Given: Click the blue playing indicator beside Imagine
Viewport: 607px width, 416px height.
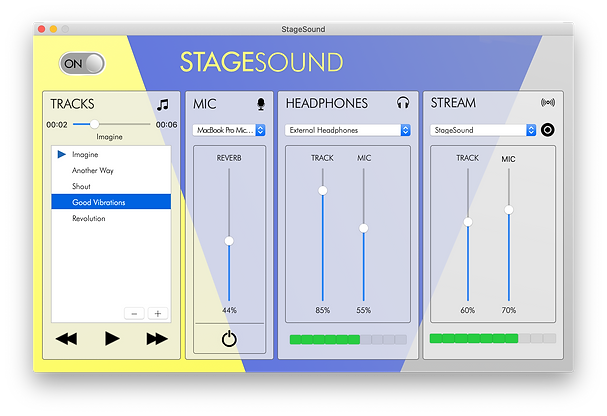Looking at the screenshot, I should [x=62, y=154].
